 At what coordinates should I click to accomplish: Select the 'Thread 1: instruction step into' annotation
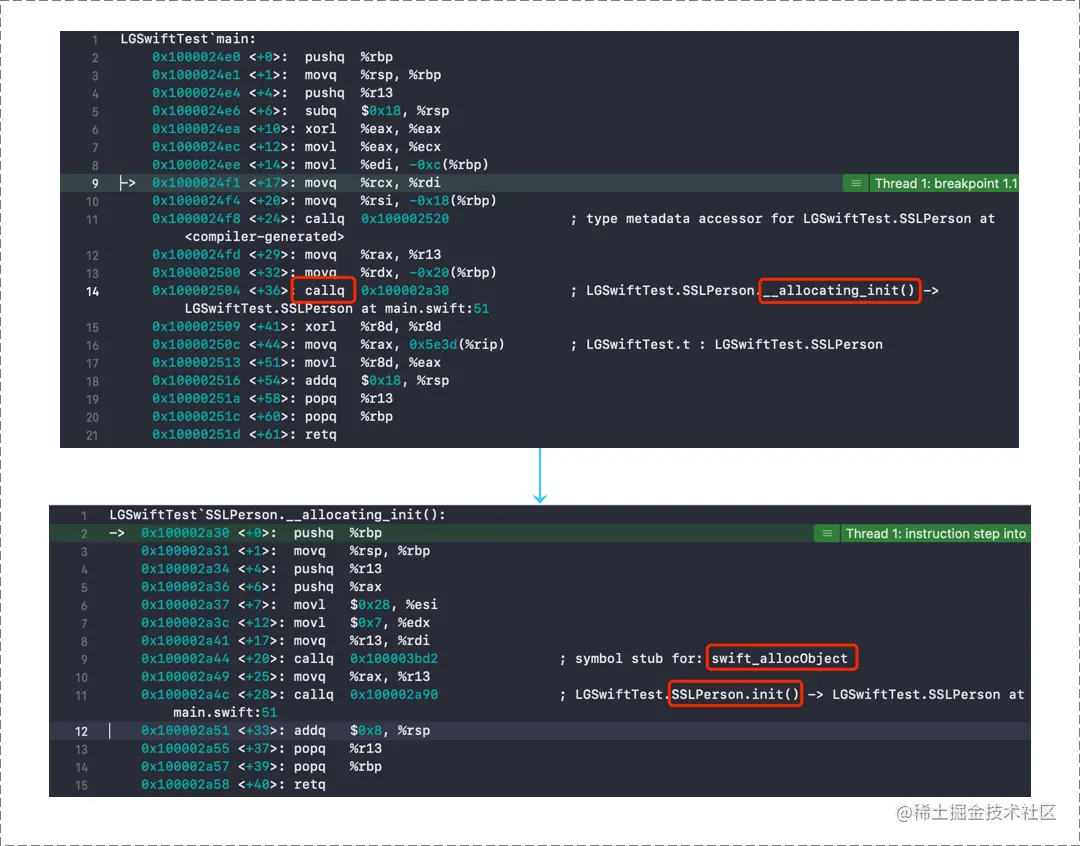[935, 533]
